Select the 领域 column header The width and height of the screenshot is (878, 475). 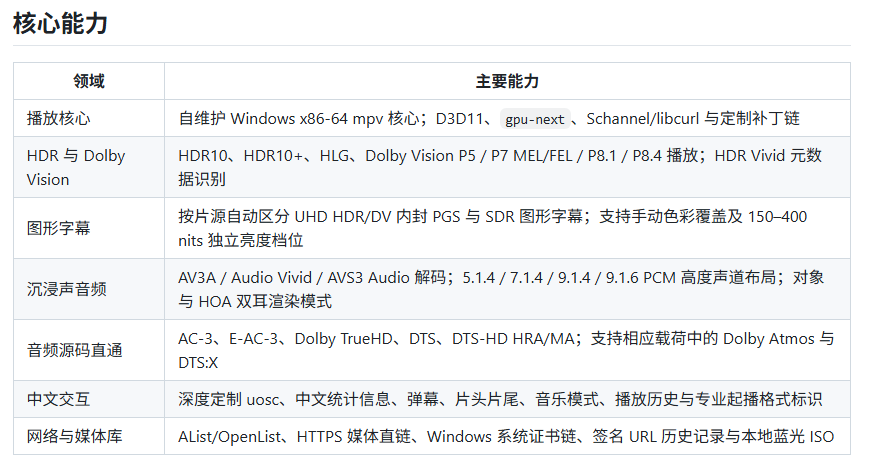point(89,81)
